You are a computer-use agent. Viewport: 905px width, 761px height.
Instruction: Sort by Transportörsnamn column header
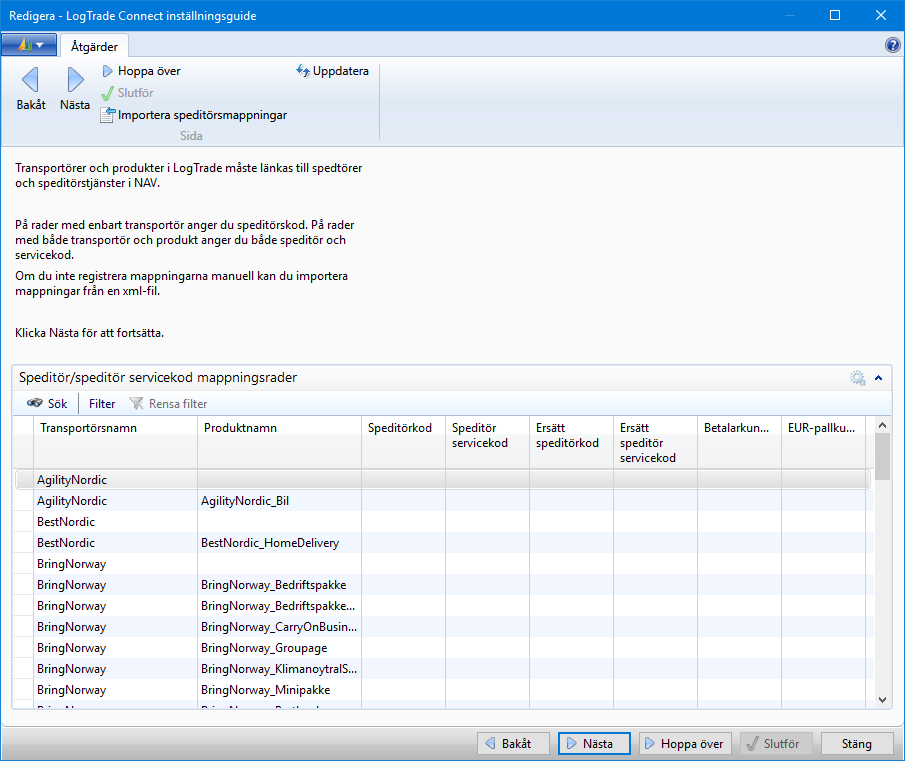115,442
